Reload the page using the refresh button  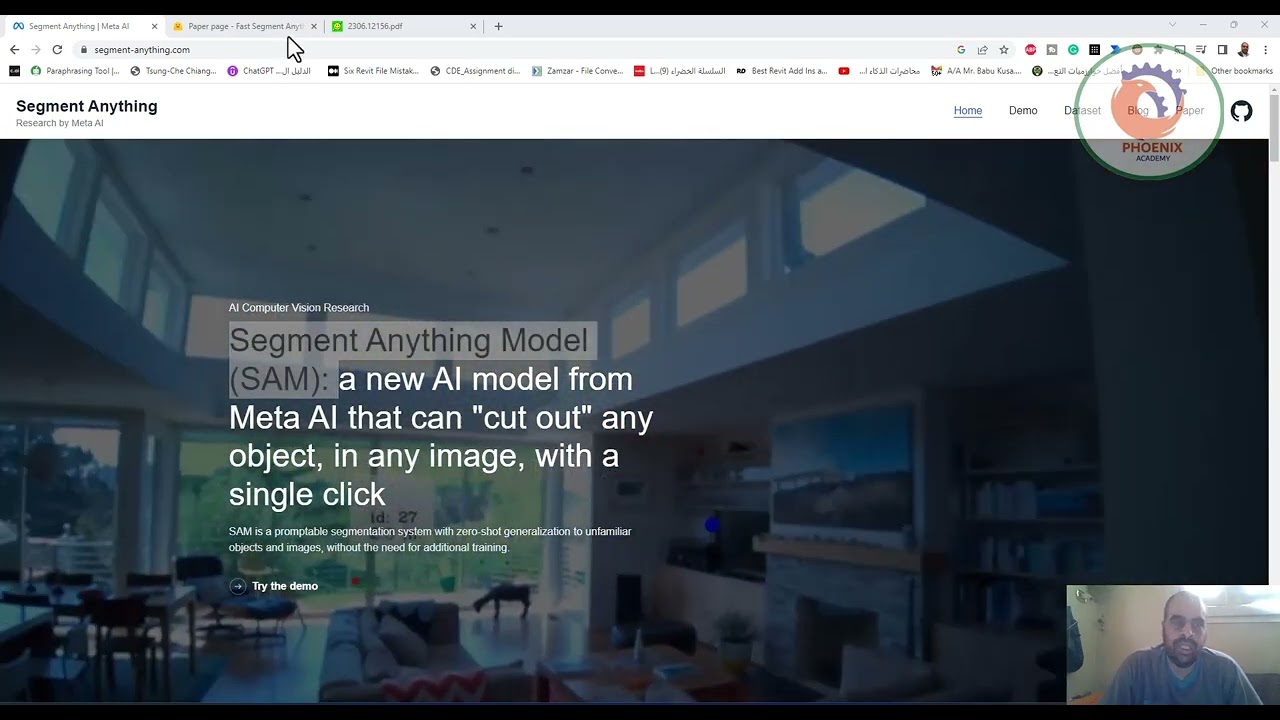point(57,50)
